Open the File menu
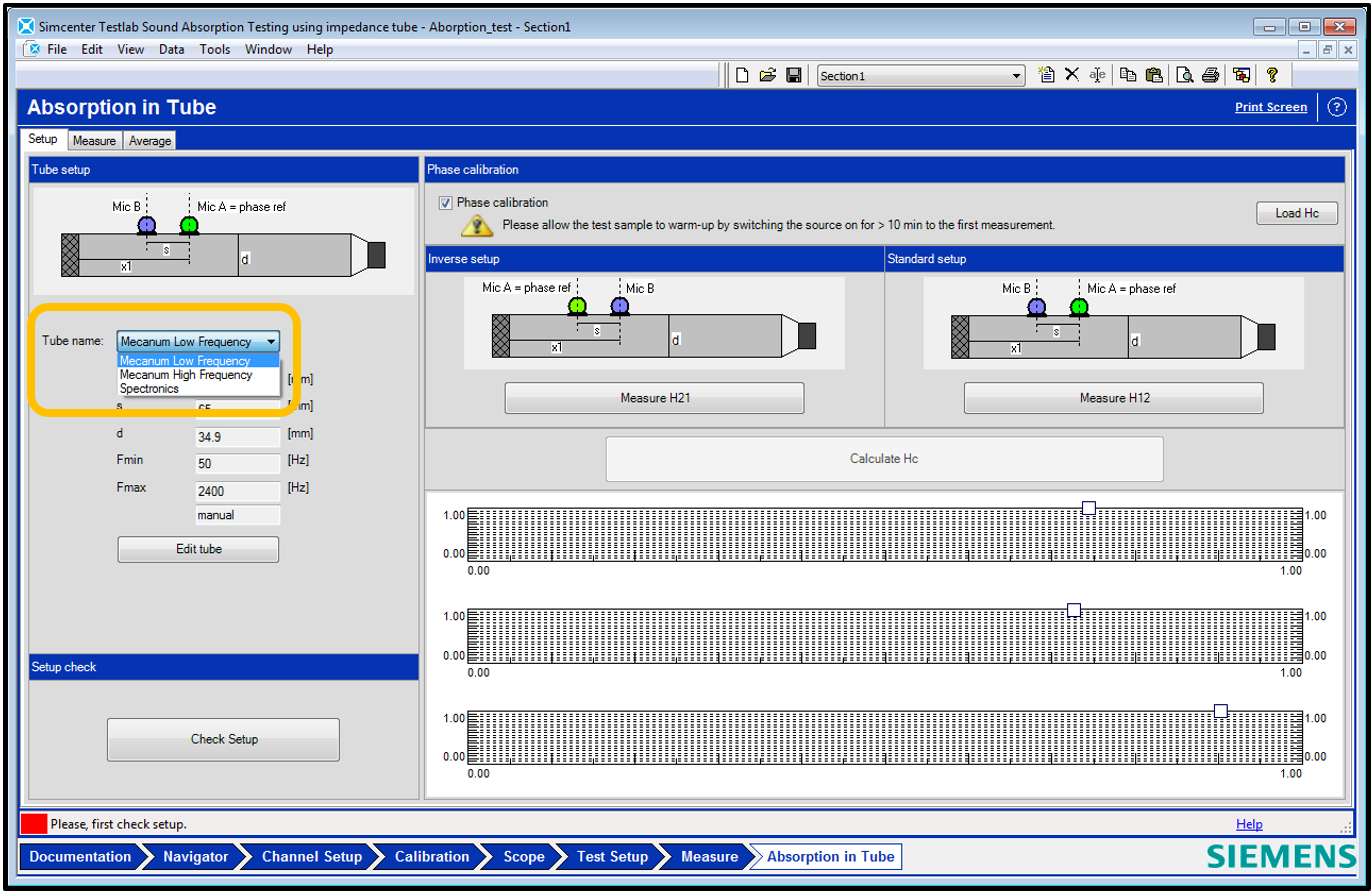This screenshot has height=893, width=1372. [57, 49]
